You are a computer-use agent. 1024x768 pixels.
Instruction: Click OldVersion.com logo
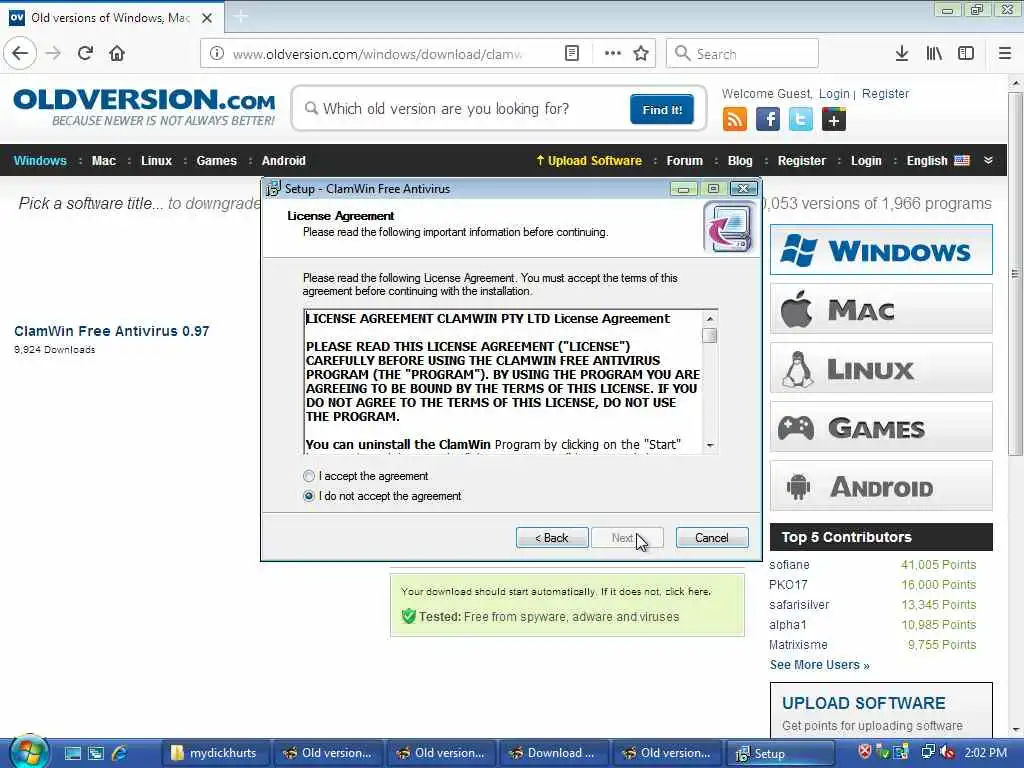click(x=144, y=108)
